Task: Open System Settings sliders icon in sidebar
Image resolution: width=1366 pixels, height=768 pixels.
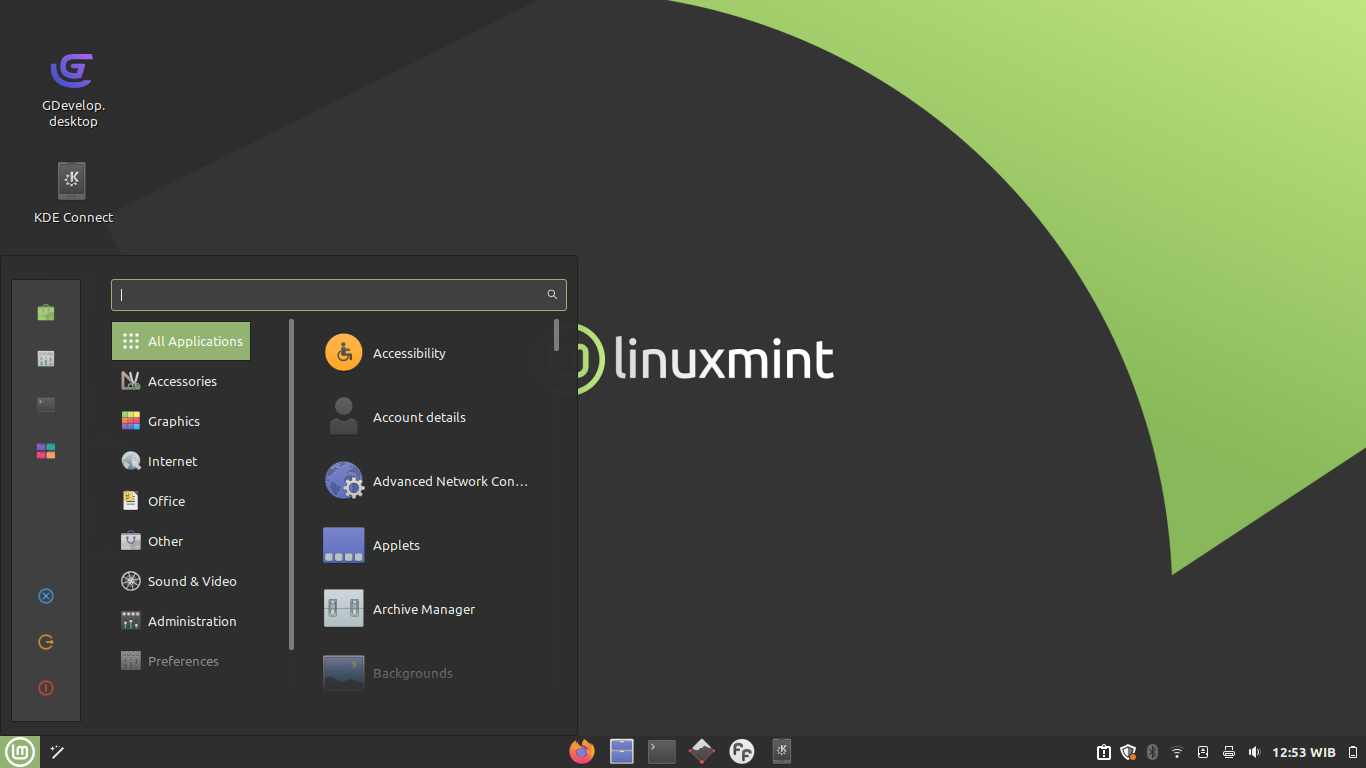Action: 46,359
